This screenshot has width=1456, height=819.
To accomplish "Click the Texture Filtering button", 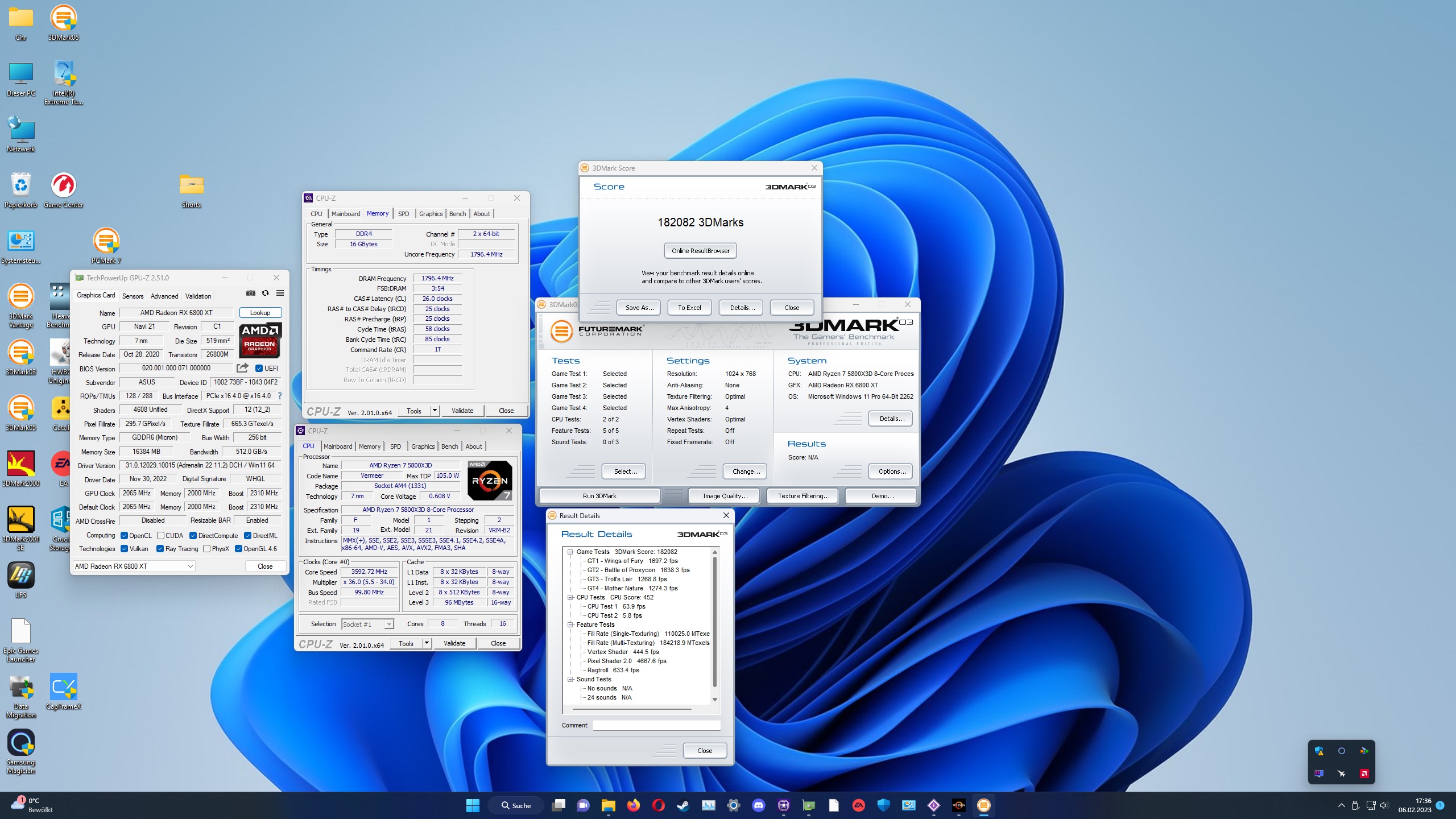I will point(804,495).
